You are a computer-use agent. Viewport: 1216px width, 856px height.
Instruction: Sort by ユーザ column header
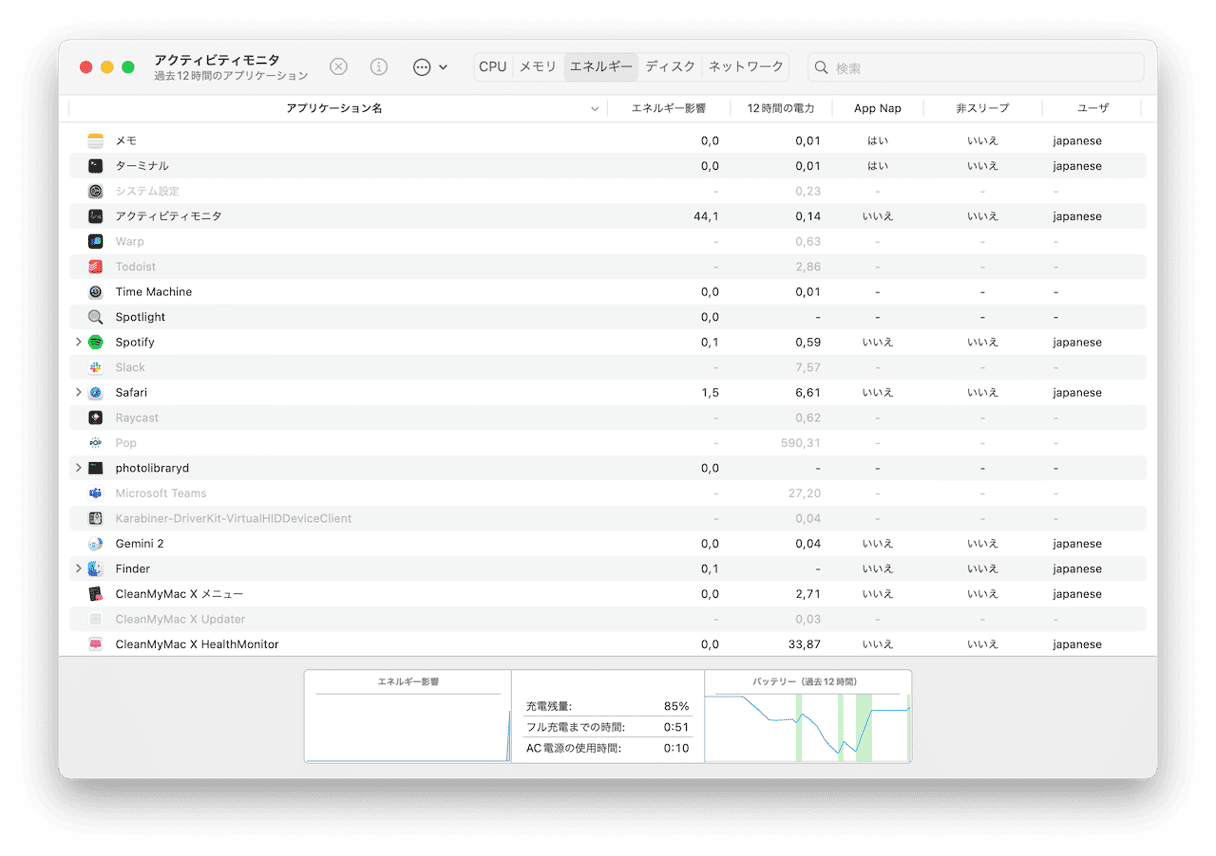pos(1093,108)
